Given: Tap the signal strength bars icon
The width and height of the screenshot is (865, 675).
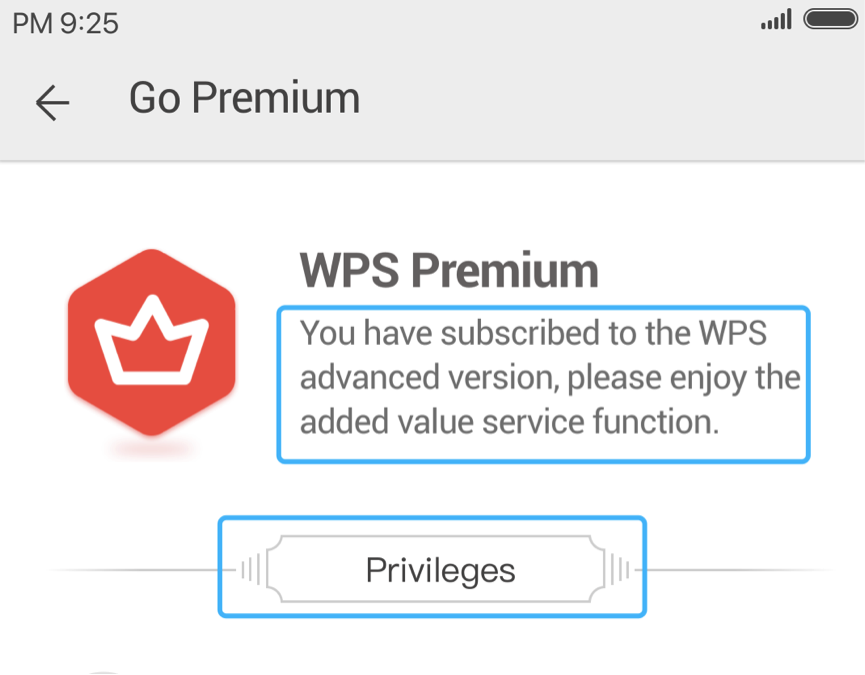Looking at the screenshot, I should (777, 19).
